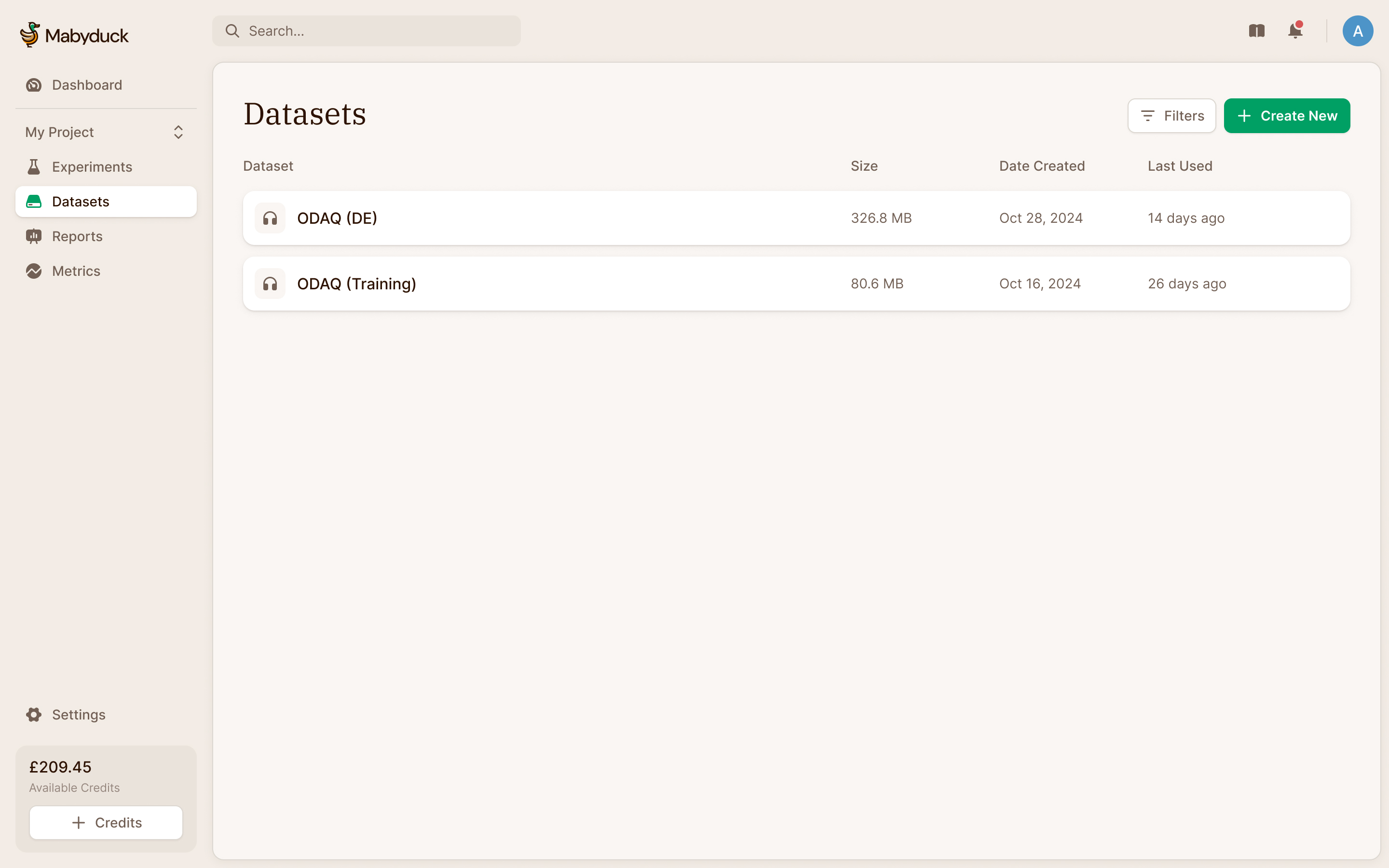Click the Settings gear icon
The image size is (1389, 868).
point(34,715)
